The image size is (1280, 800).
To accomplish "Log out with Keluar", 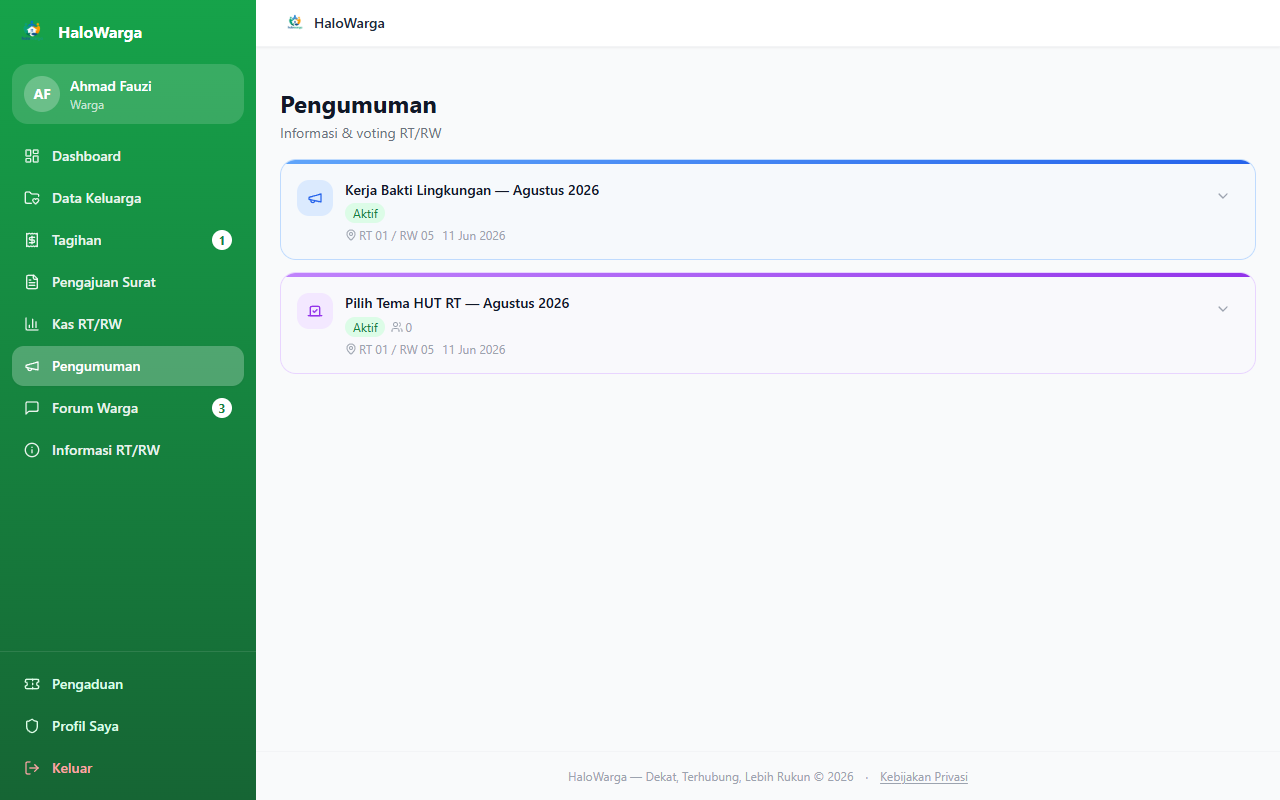I will (x=128, y=768).
